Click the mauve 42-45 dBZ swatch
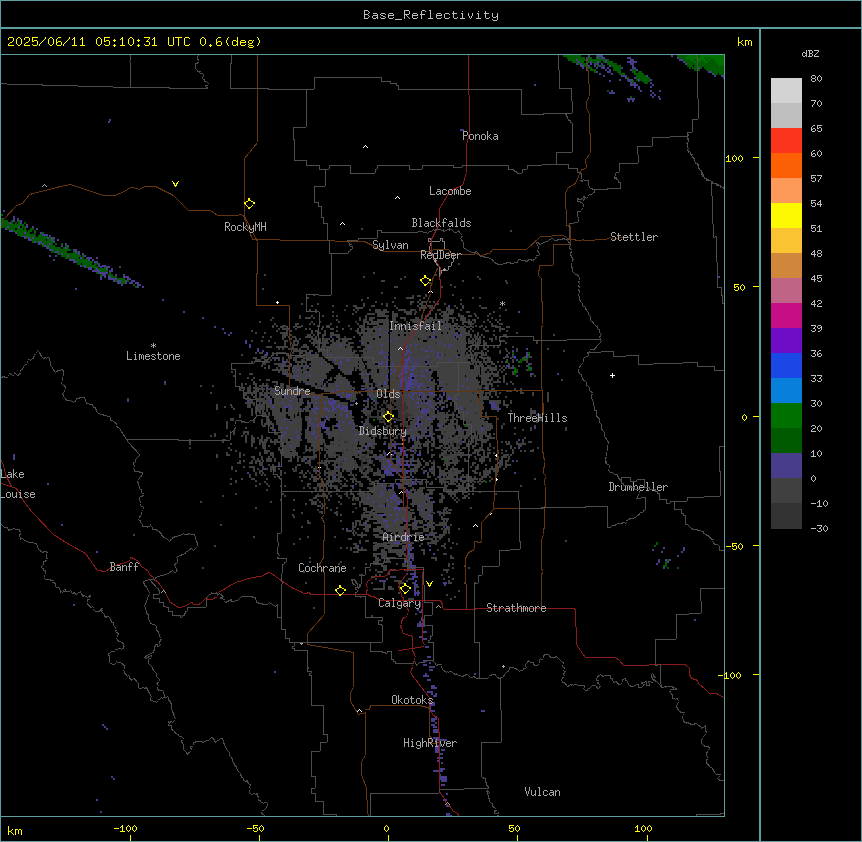 coord(786,291)
